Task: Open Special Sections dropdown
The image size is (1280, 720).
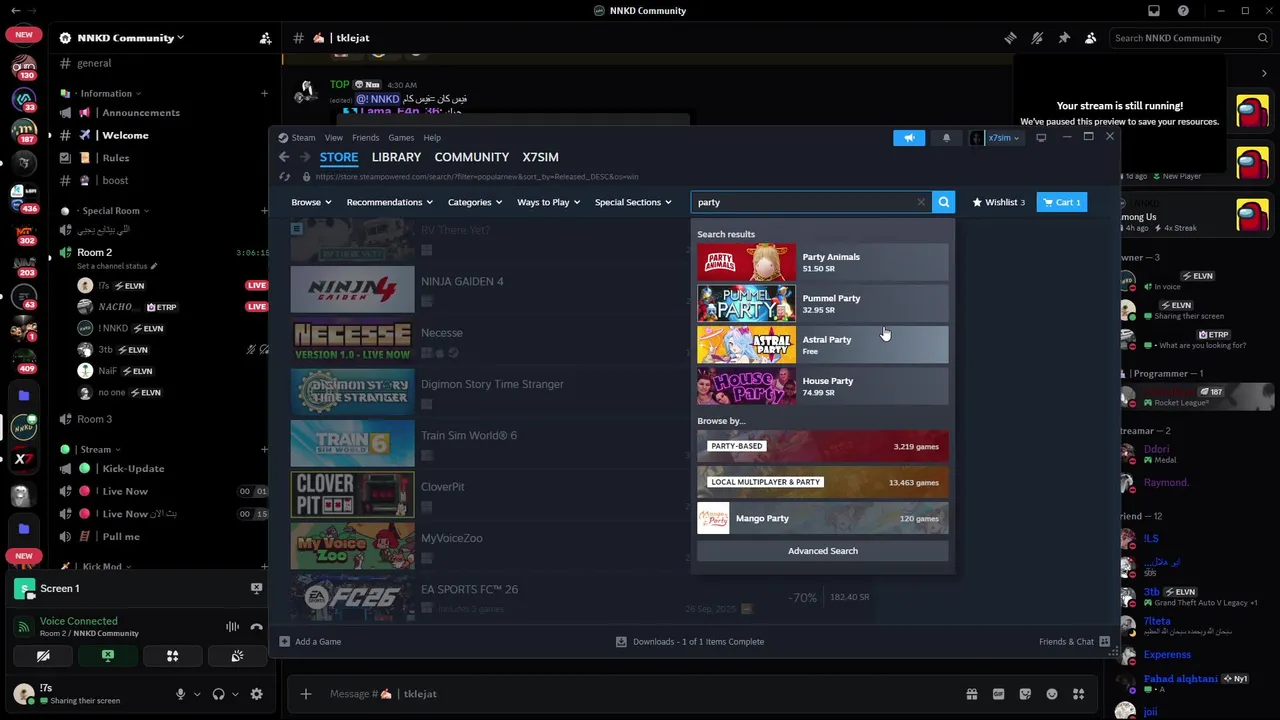Action: (x=633, y=202)
